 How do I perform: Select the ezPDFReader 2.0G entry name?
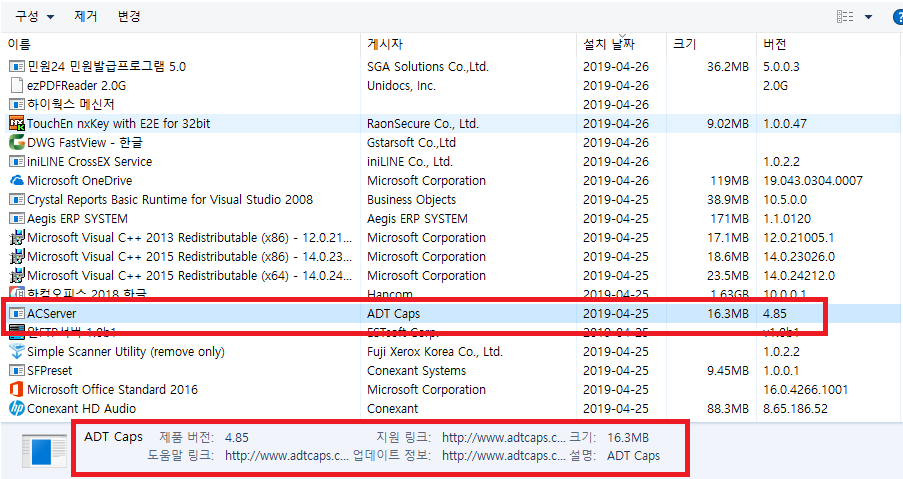pyautogui.click(x=77, y=86)
